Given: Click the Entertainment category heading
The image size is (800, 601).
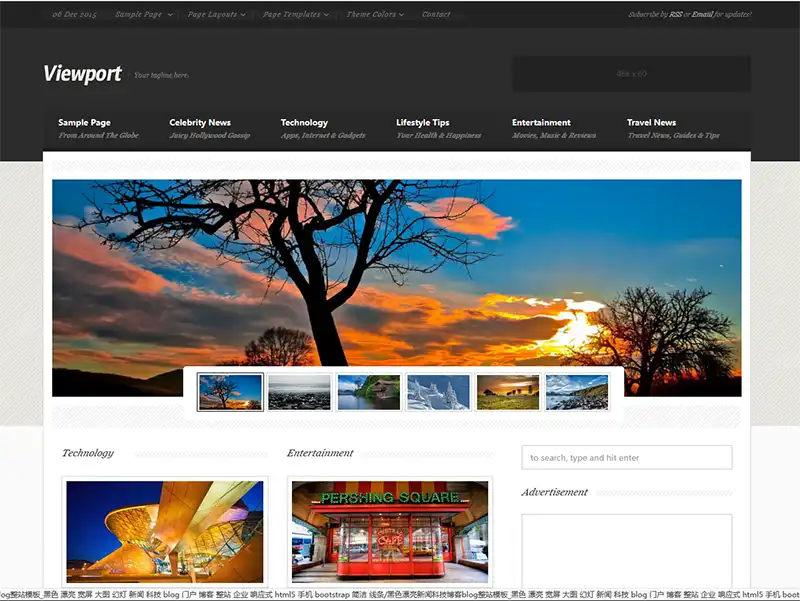Looking at the screenshot, I should tap(320, 453).
